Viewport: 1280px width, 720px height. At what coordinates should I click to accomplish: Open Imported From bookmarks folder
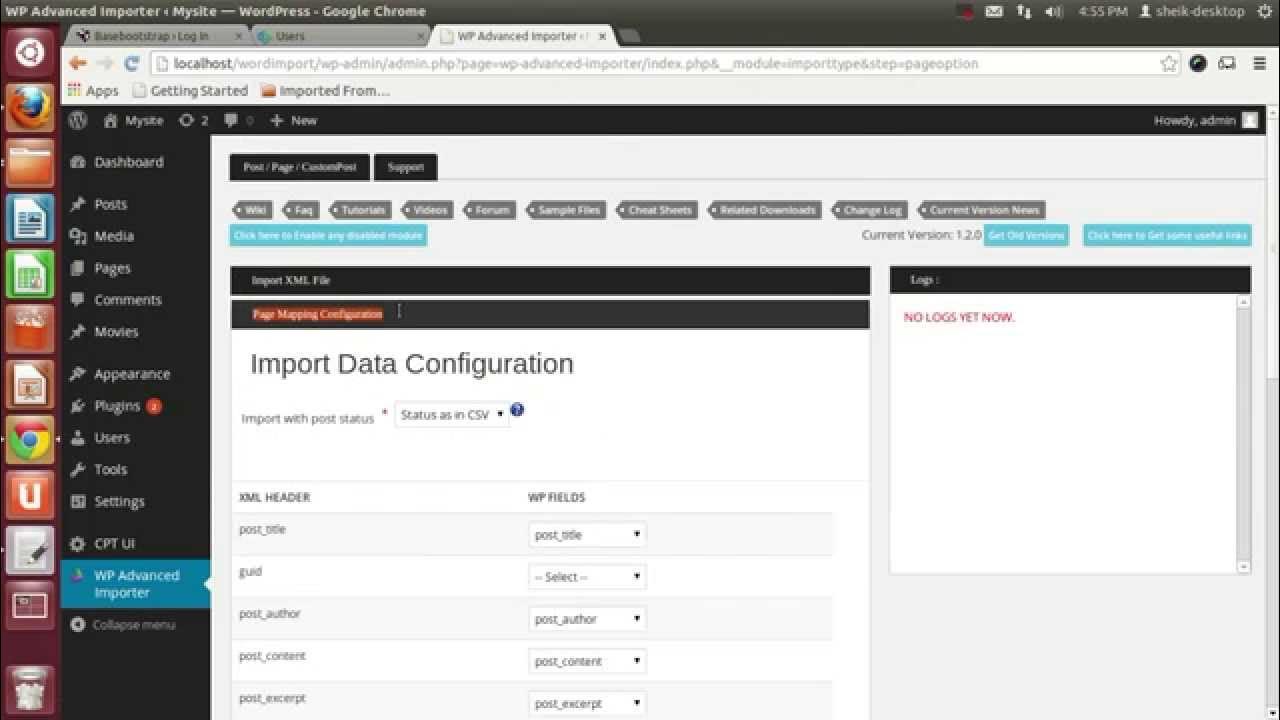325,90
